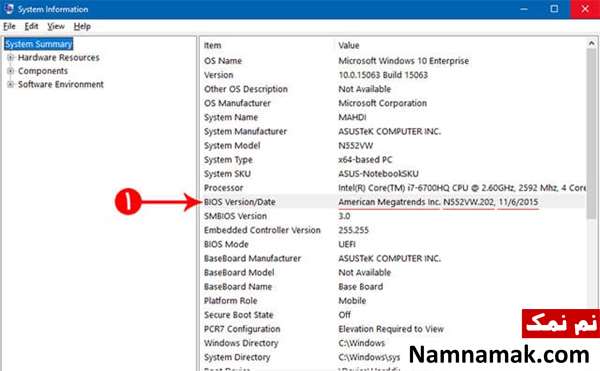Open the Help menu

[x=82, y=26]
